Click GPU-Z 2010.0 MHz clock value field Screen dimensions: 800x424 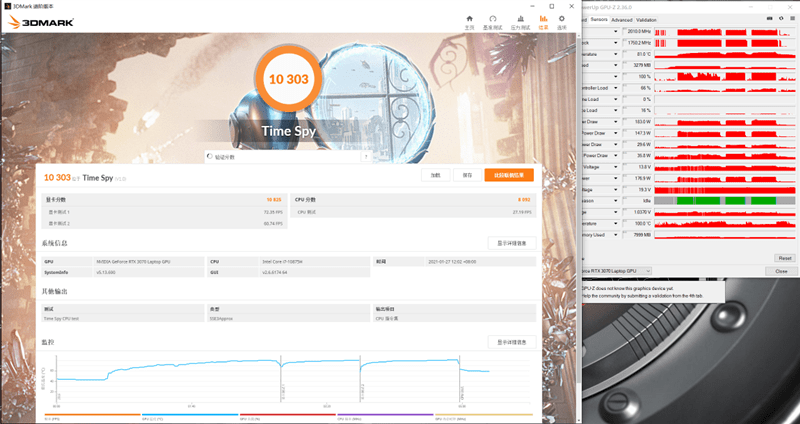pyautogui.click(x=638, y=32)
